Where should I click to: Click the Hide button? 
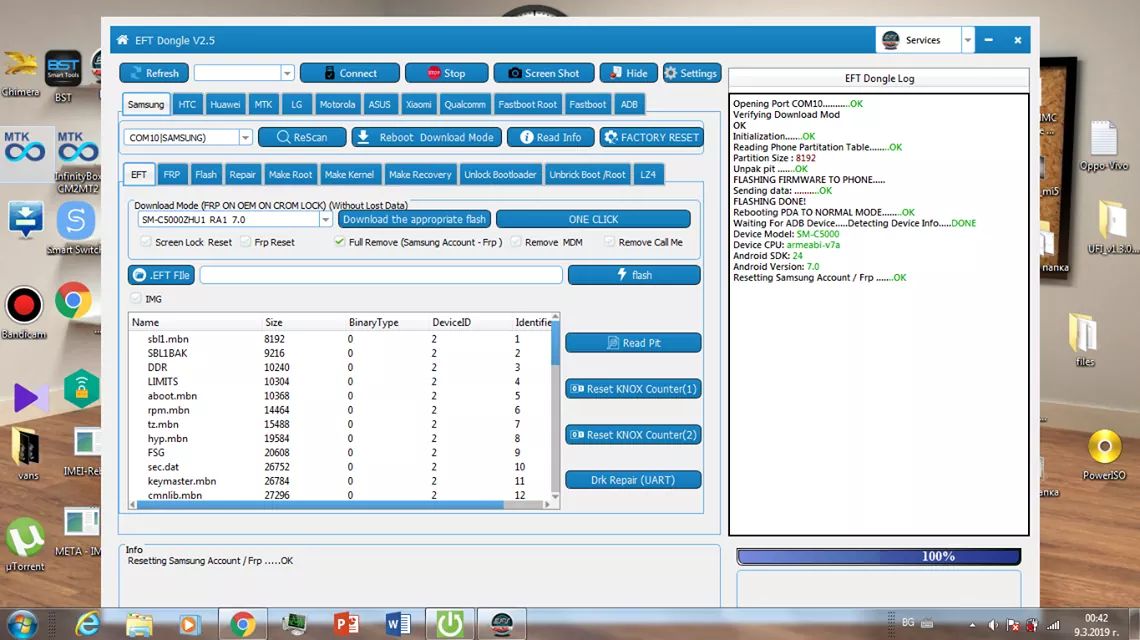(629, 73)
